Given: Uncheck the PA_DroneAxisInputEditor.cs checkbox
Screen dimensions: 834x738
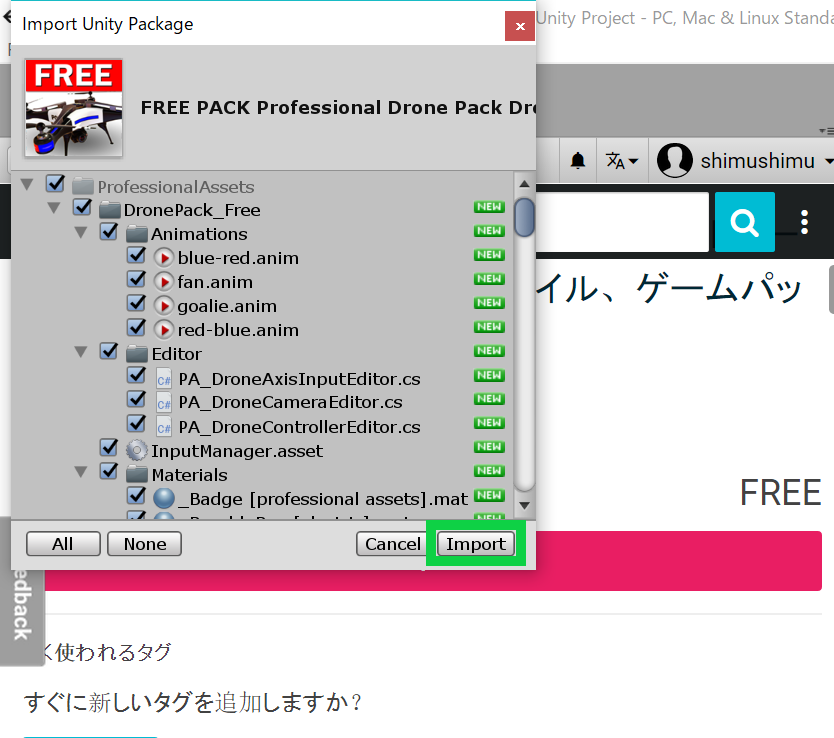Looking at the screenshot, I should 137,378.
